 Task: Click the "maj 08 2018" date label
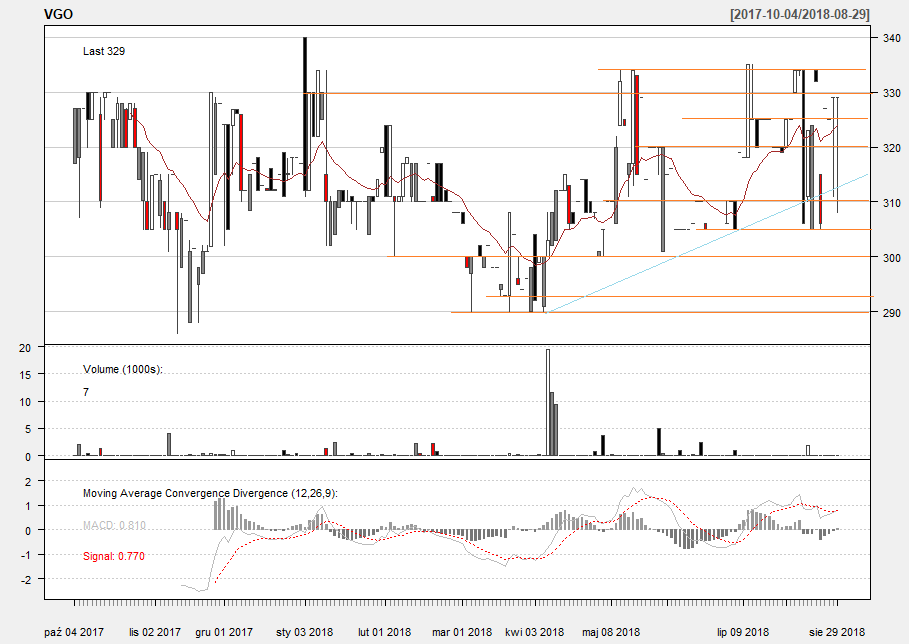coord(611,632)
